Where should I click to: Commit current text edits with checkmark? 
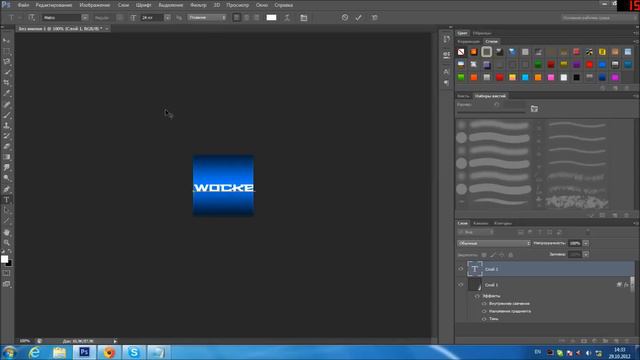point(358,18)
